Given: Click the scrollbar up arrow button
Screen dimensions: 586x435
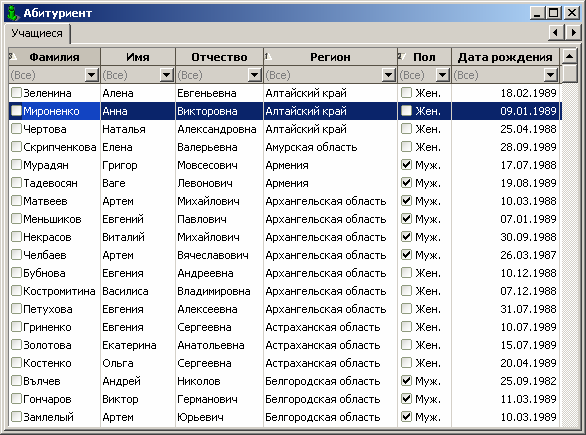Looking at the screenshot, I should pyautogui.click(x=570, y=56).
